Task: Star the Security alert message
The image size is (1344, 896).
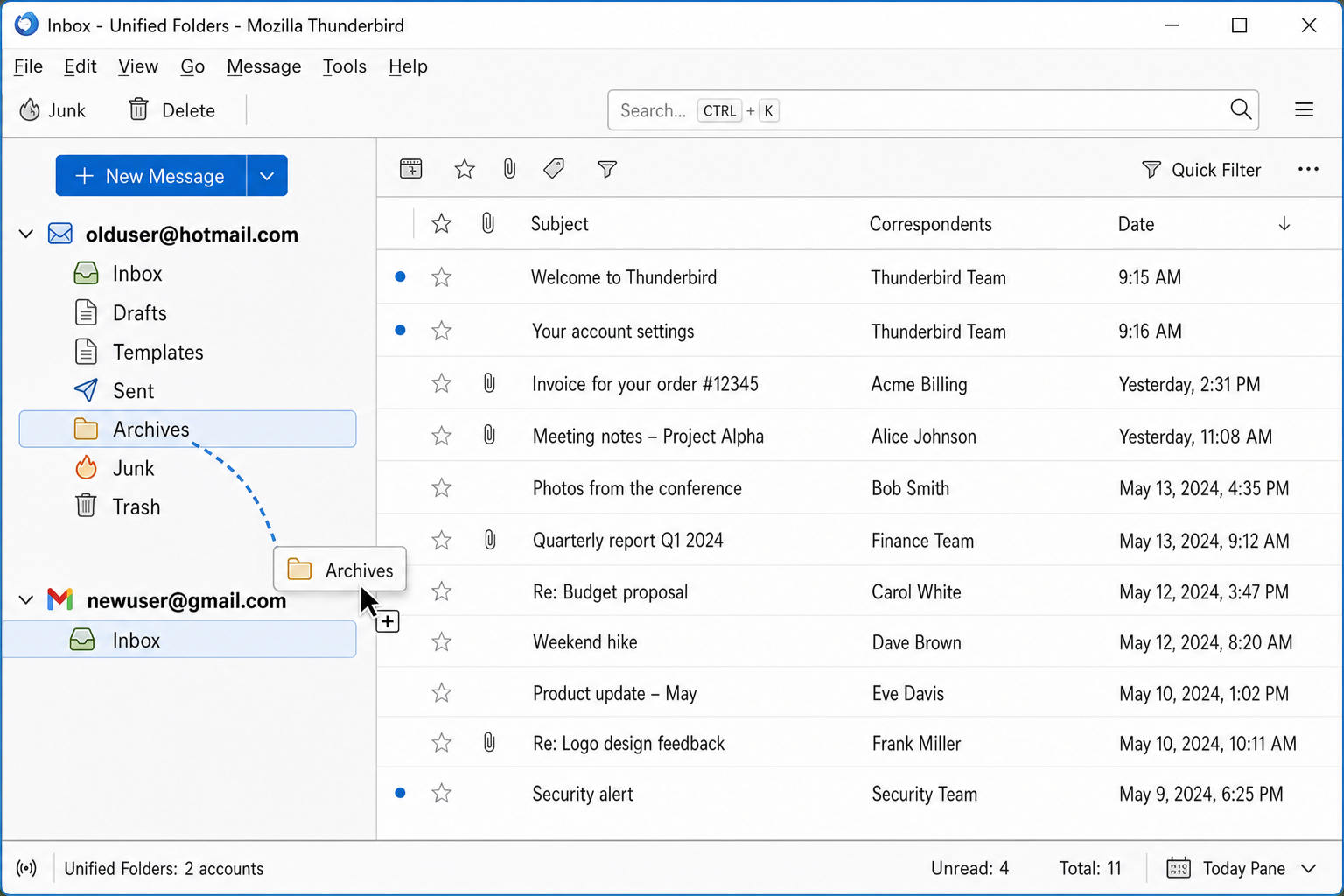Action: click(x=442, y=793)
